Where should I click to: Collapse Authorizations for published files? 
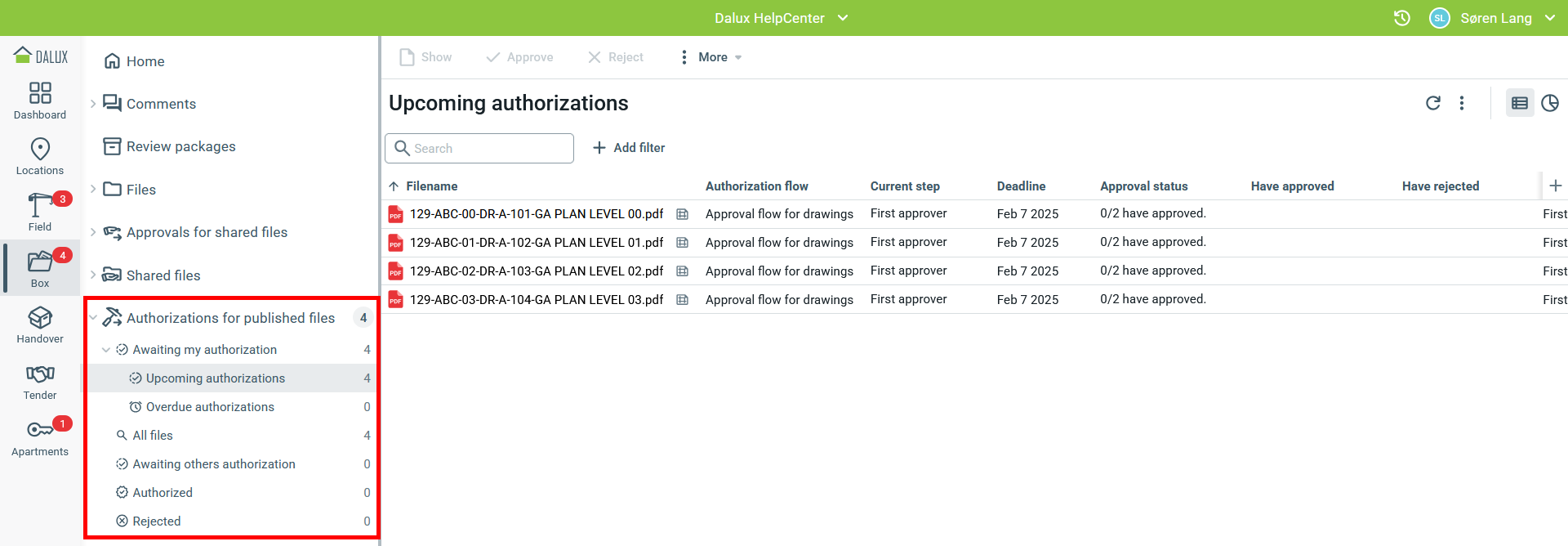(x=93, y=318)
